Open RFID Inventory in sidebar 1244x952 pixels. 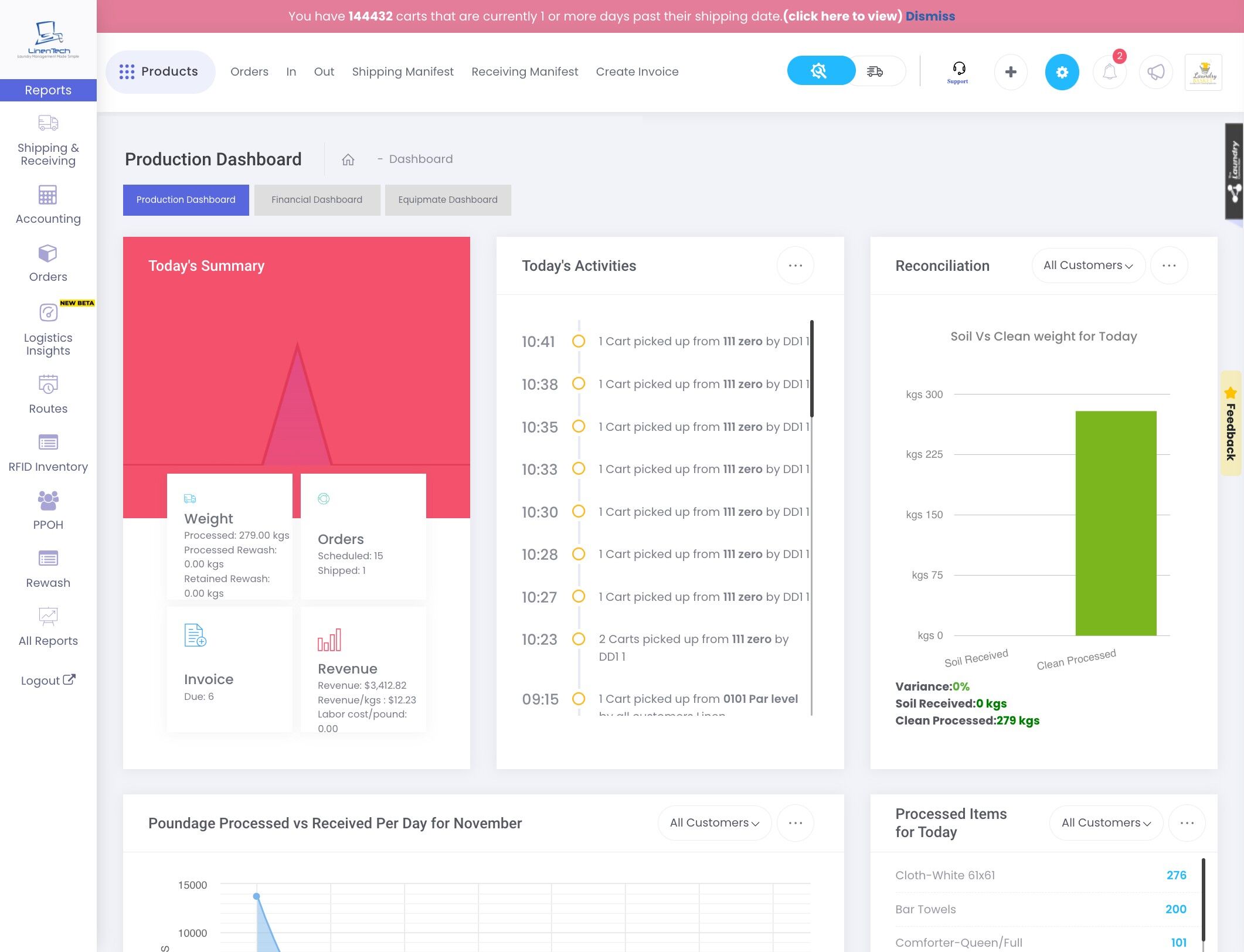[48, 453]
